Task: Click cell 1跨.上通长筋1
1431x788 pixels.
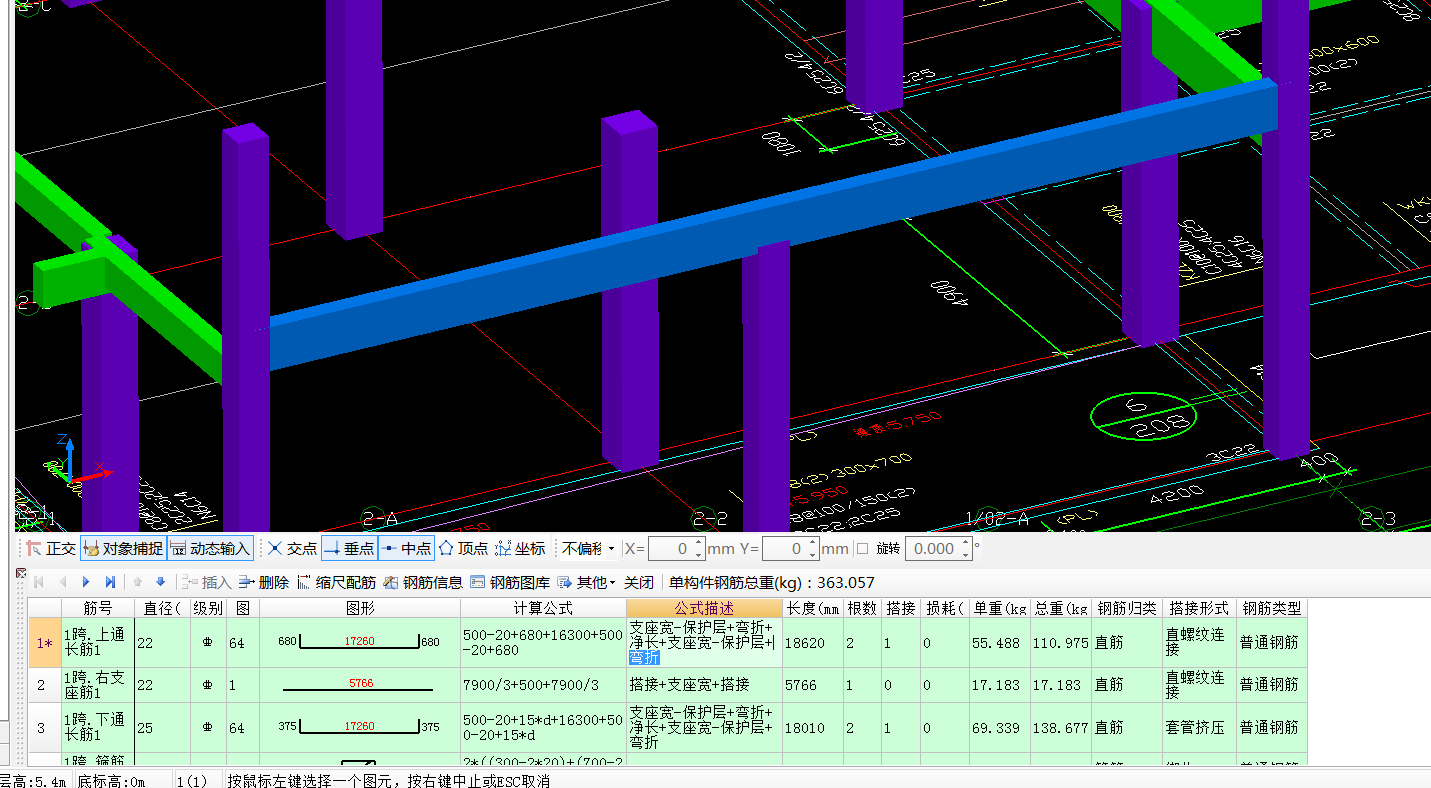Action: (x=98, y=643)
